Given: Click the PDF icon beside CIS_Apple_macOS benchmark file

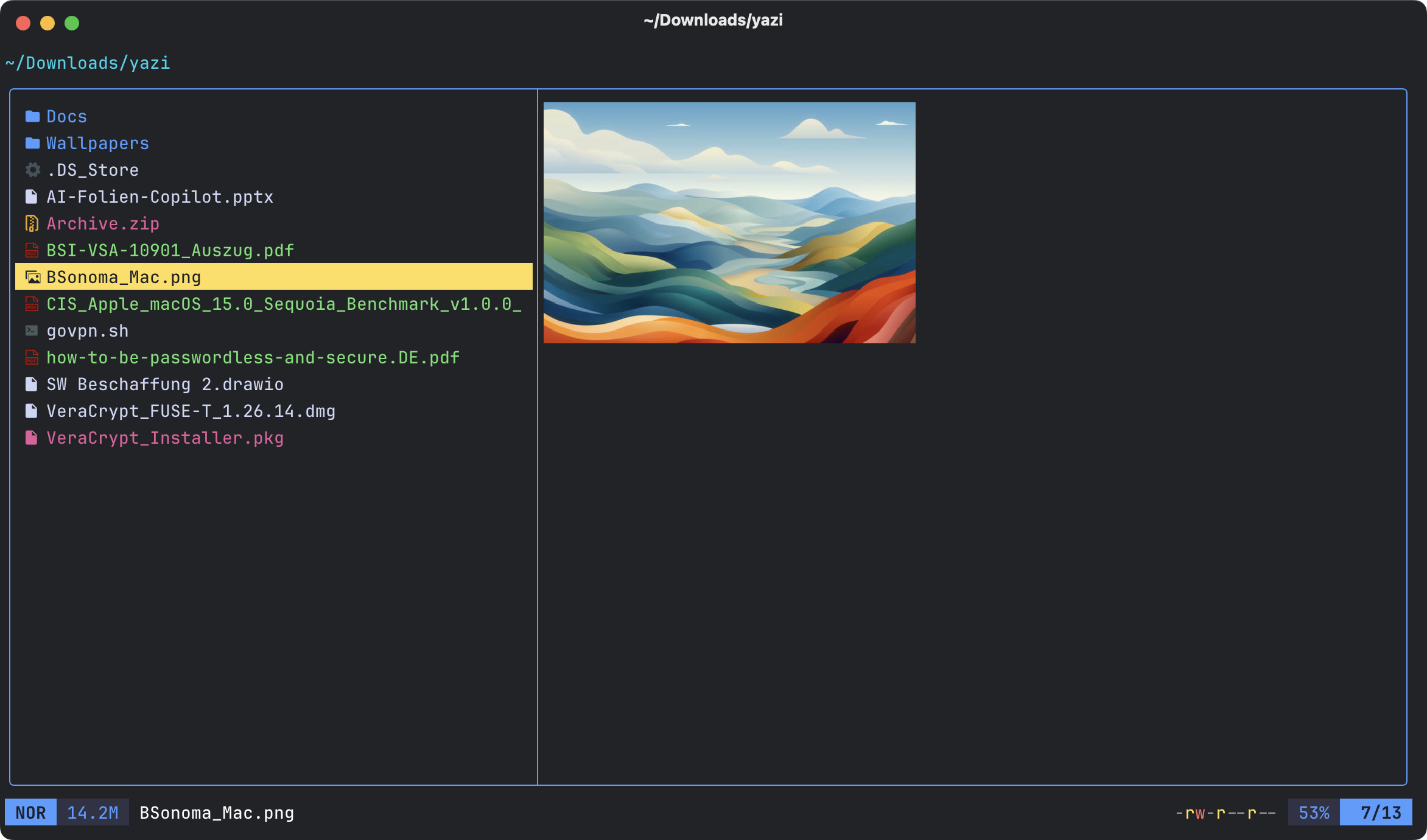Looking at the screenshot, I should click(32, 304).
